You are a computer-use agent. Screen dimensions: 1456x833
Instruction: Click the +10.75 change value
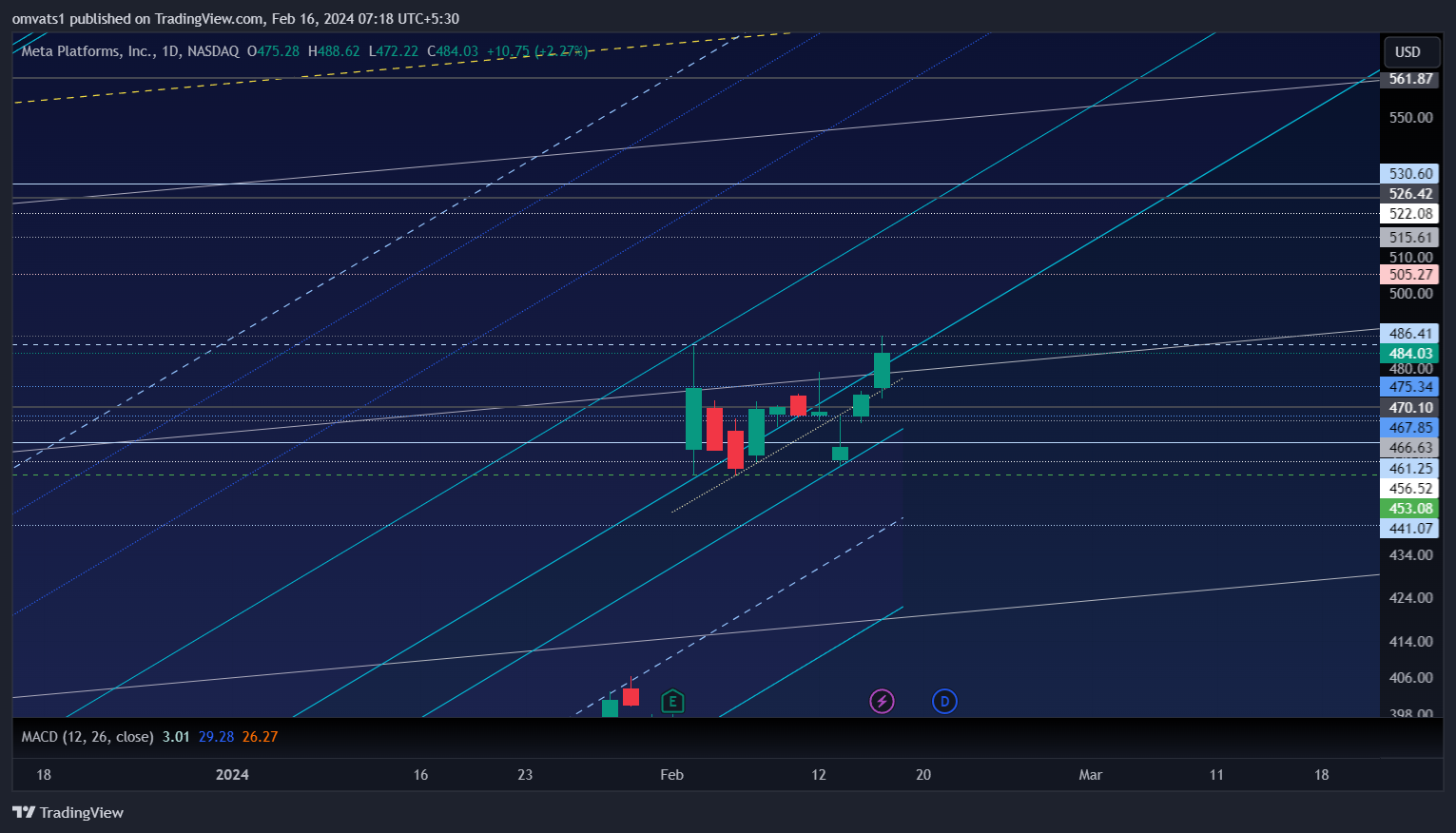508,51
